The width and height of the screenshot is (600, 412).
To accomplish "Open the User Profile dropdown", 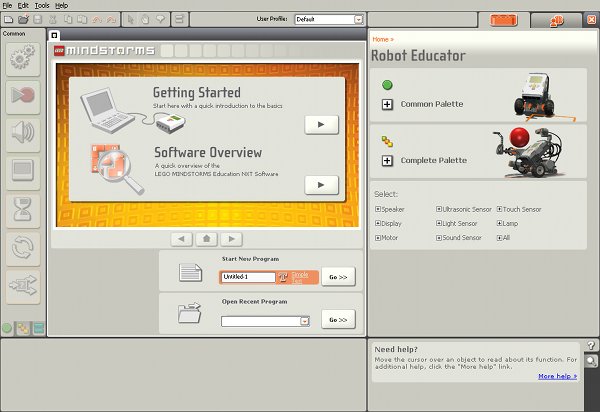I will [x=359, y=20].
